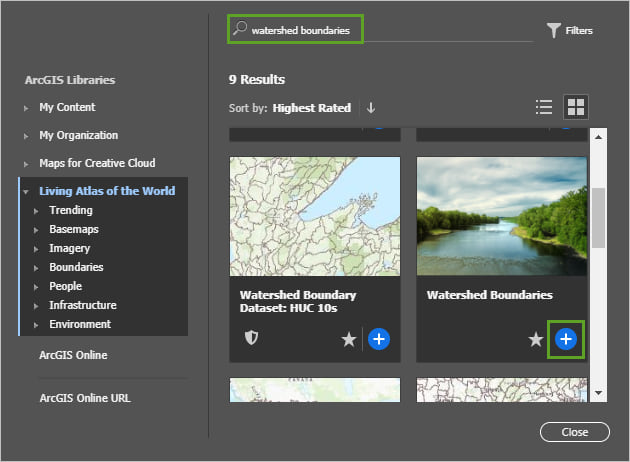
Task: Switch to grid view layout
Action: pyautogui.click(x=576, y=107)
